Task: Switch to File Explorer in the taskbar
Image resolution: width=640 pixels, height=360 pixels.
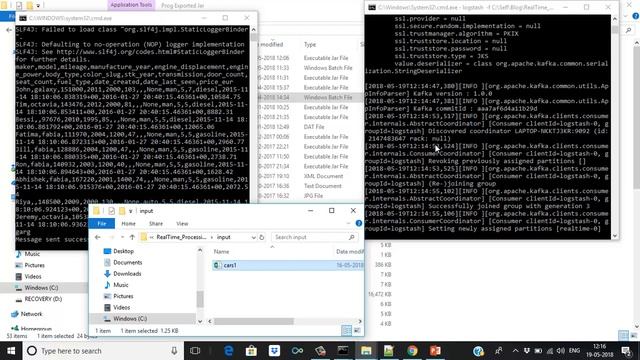Action: point(366,351)
